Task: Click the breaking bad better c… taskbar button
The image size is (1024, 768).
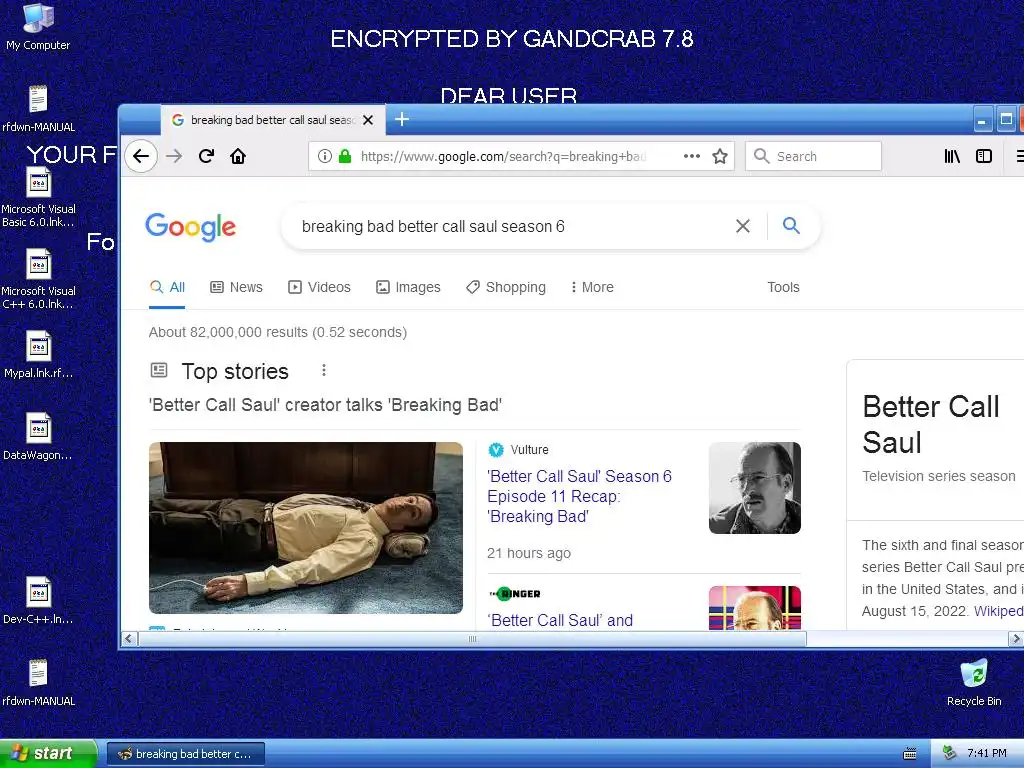Action: [x=186, y=754]
